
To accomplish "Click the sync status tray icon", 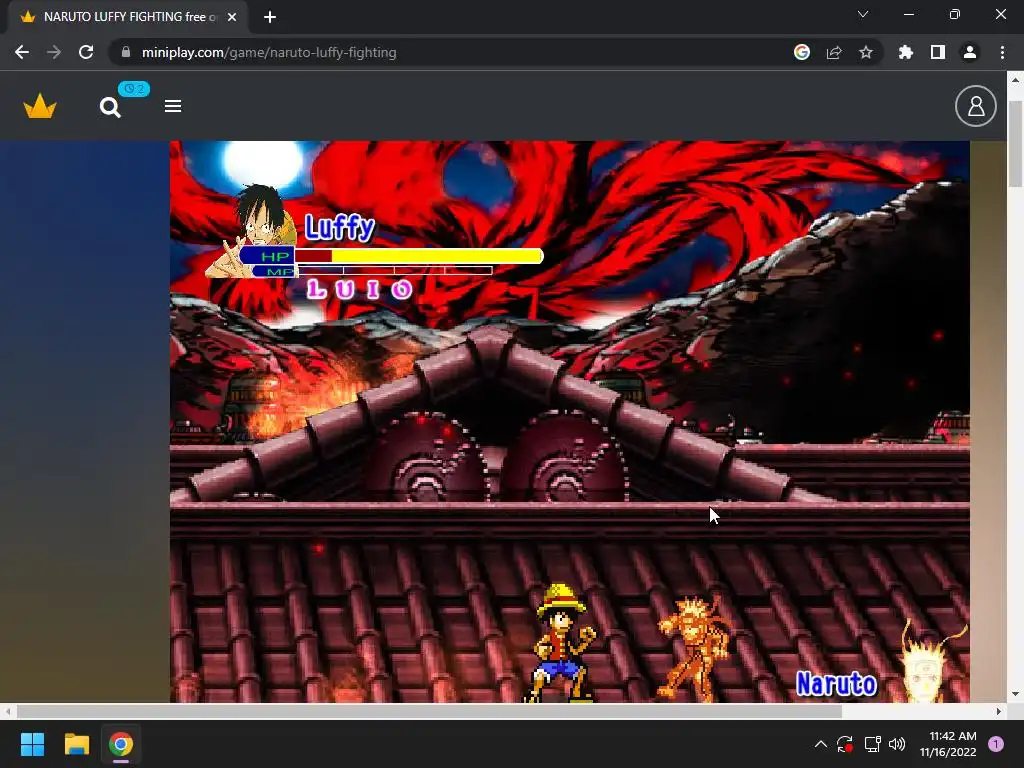I will pyautogui.click(x=844, y=744).
